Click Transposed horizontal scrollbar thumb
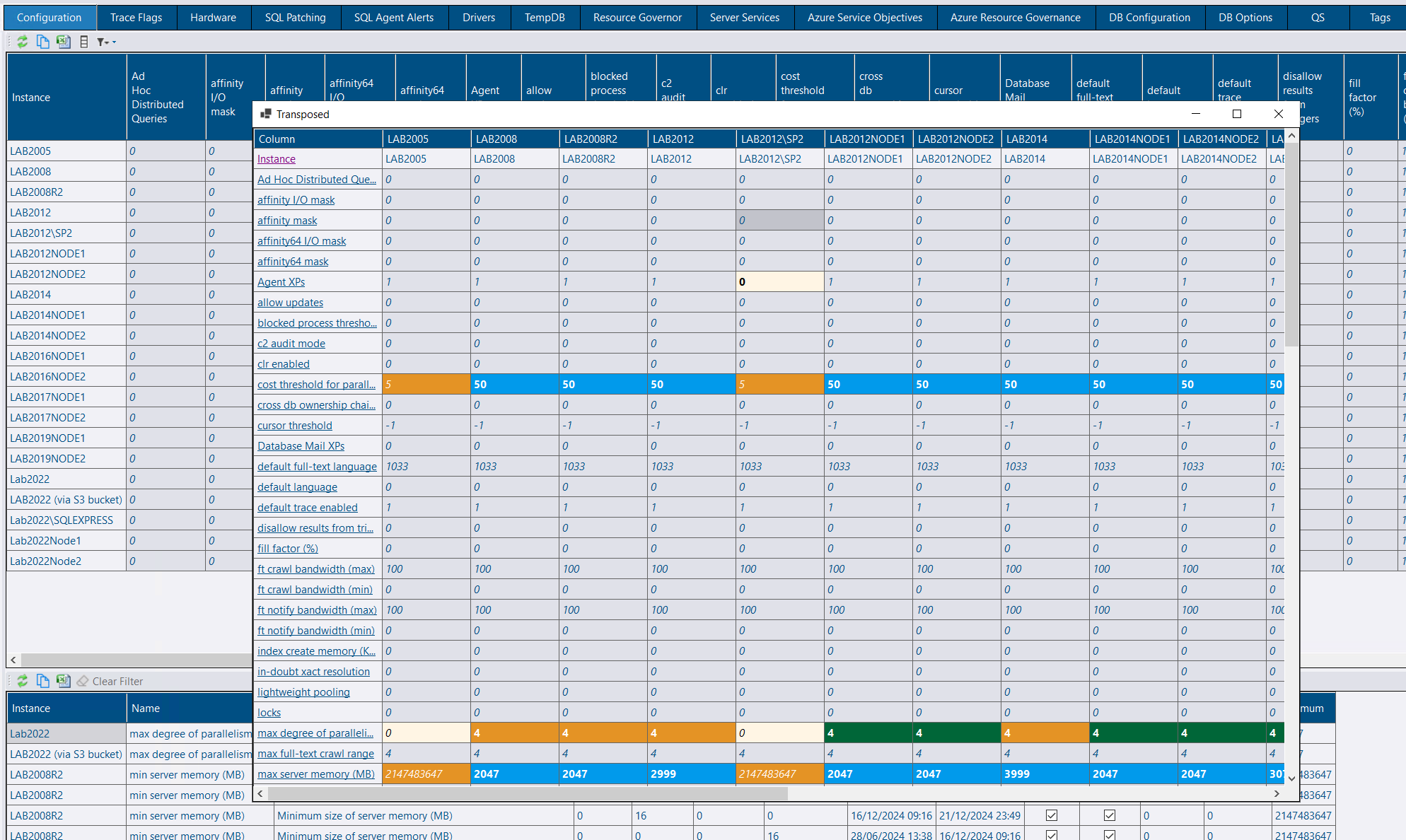 point(528,793)
